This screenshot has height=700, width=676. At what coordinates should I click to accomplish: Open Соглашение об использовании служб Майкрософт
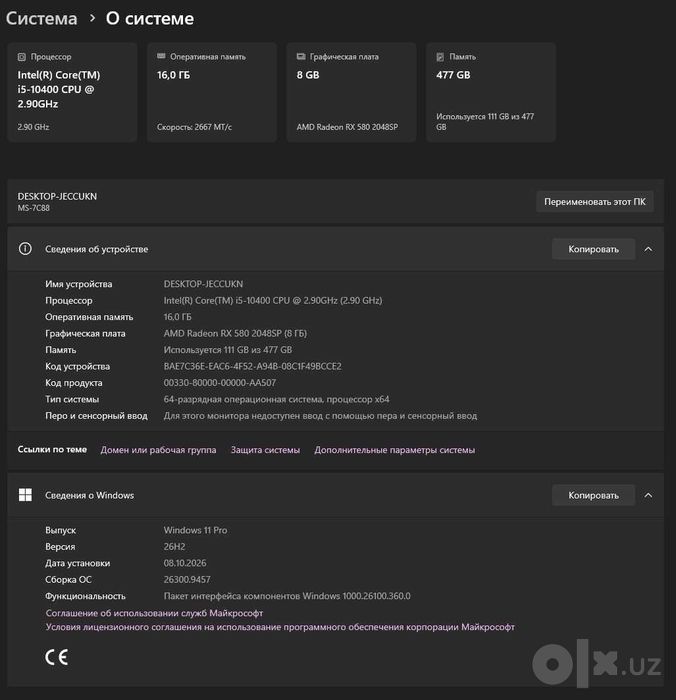pyautogui.click(x=154, y=613)
